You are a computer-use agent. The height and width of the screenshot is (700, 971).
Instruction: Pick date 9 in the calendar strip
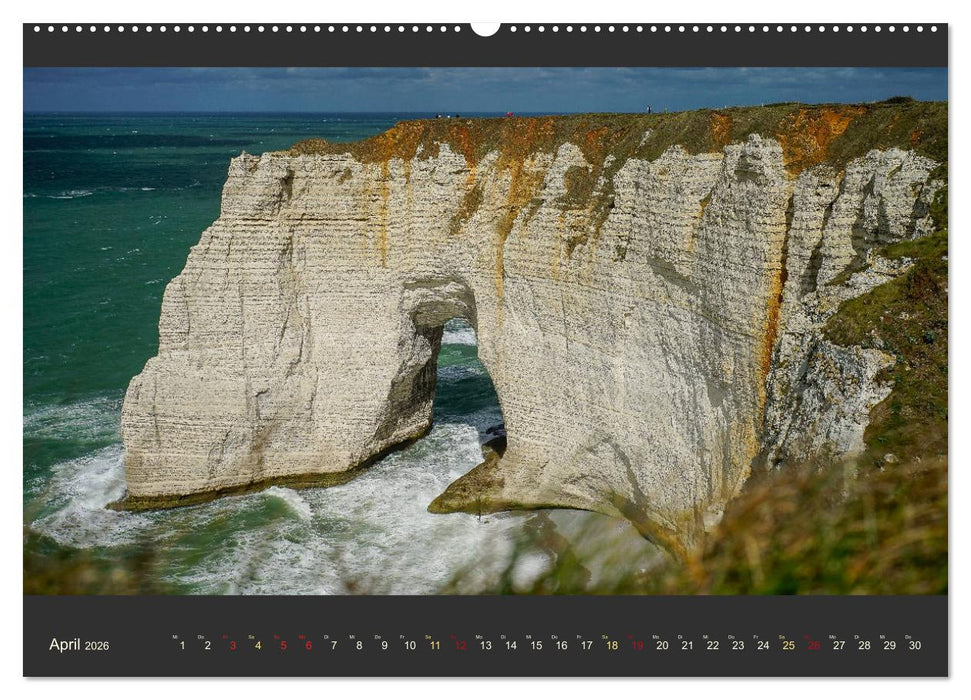coord(384,646)
